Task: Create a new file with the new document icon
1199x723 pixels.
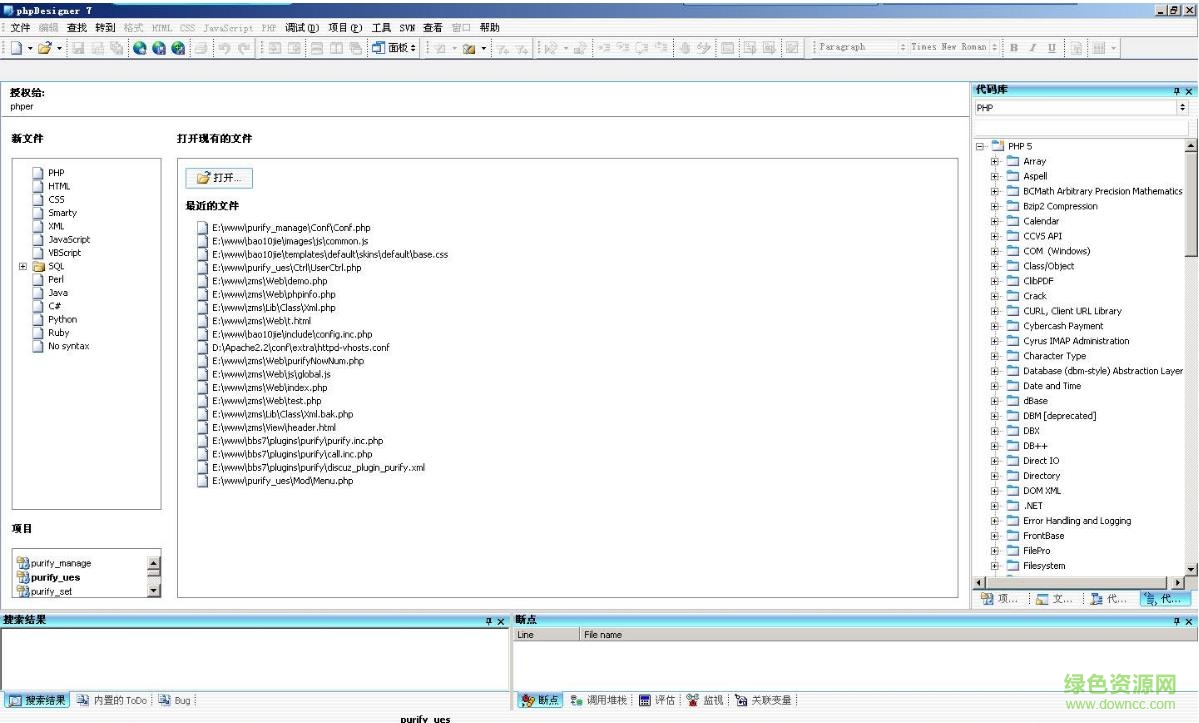Action: pos(17,47)
